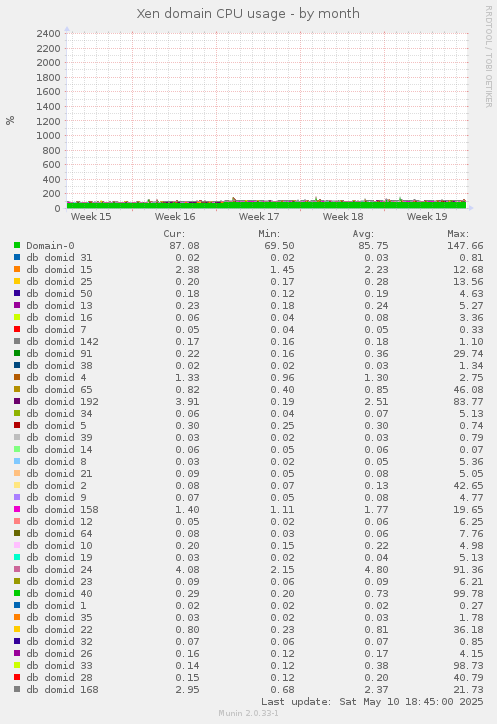
Task: Select the db domid 25 legend label
Action: point(59,282)
